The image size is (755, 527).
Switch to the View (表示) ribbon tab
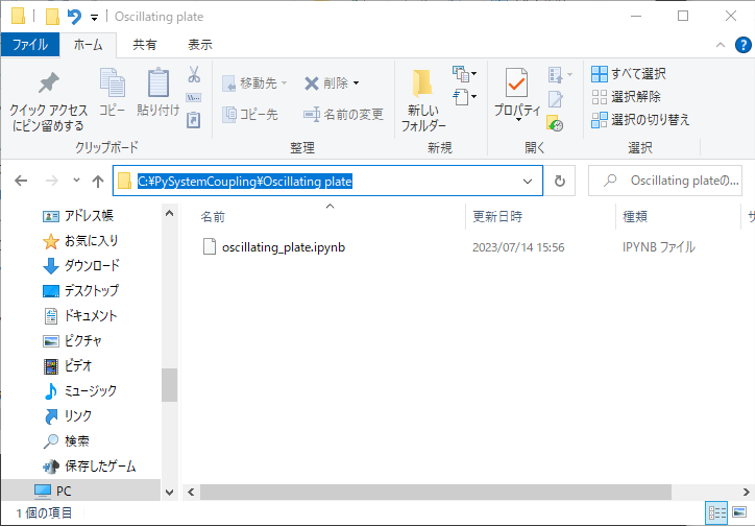pos(200,45)
